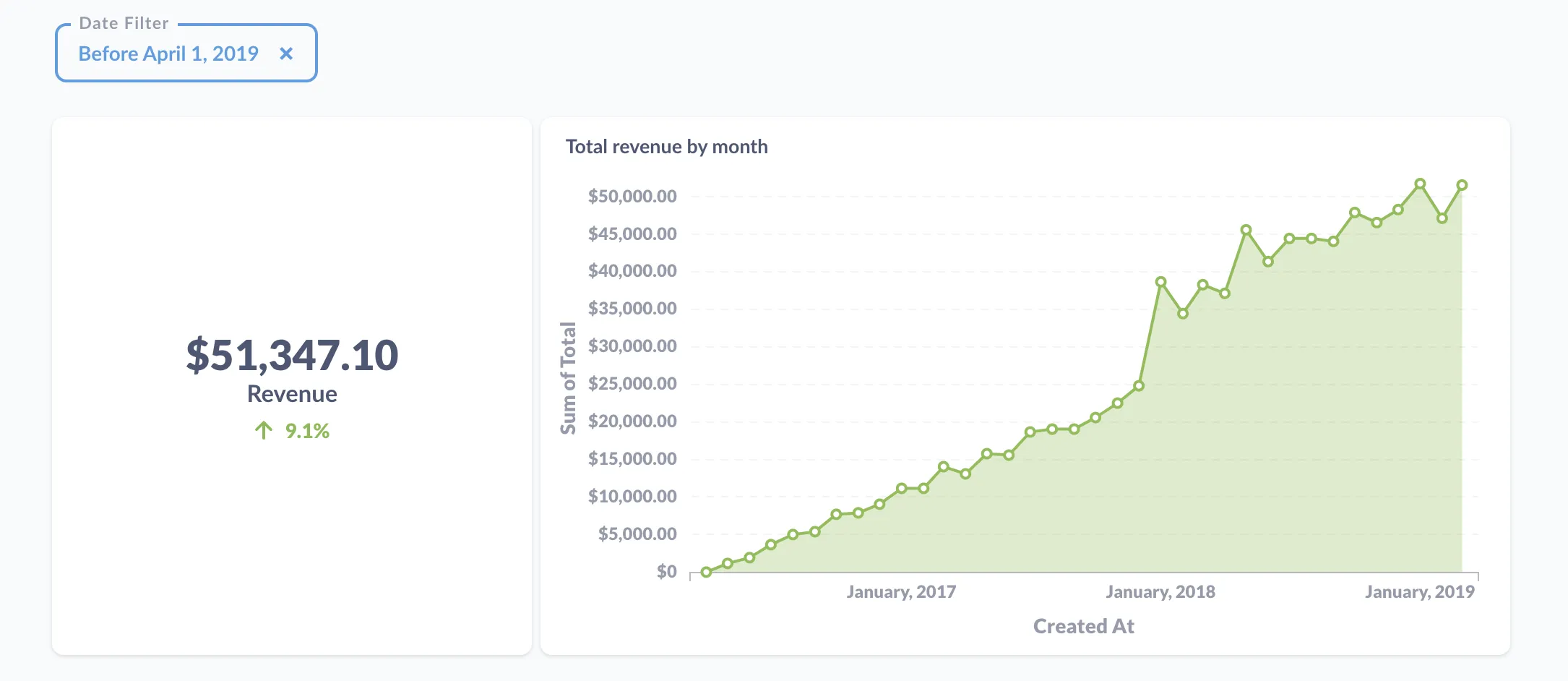Click the January, 2018 axis label
The image size is (1568, 681).
coord(1159,591)
